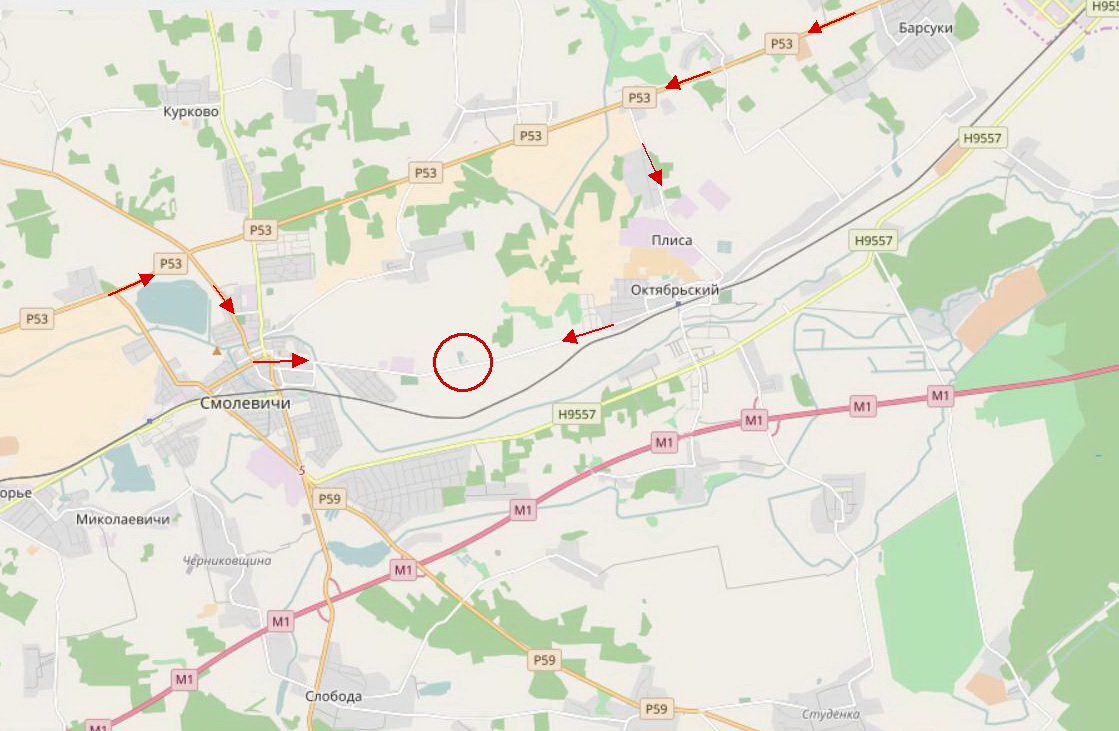Click the number 5 junction marker
This screenshot has width=1119, height=731.
302,470
